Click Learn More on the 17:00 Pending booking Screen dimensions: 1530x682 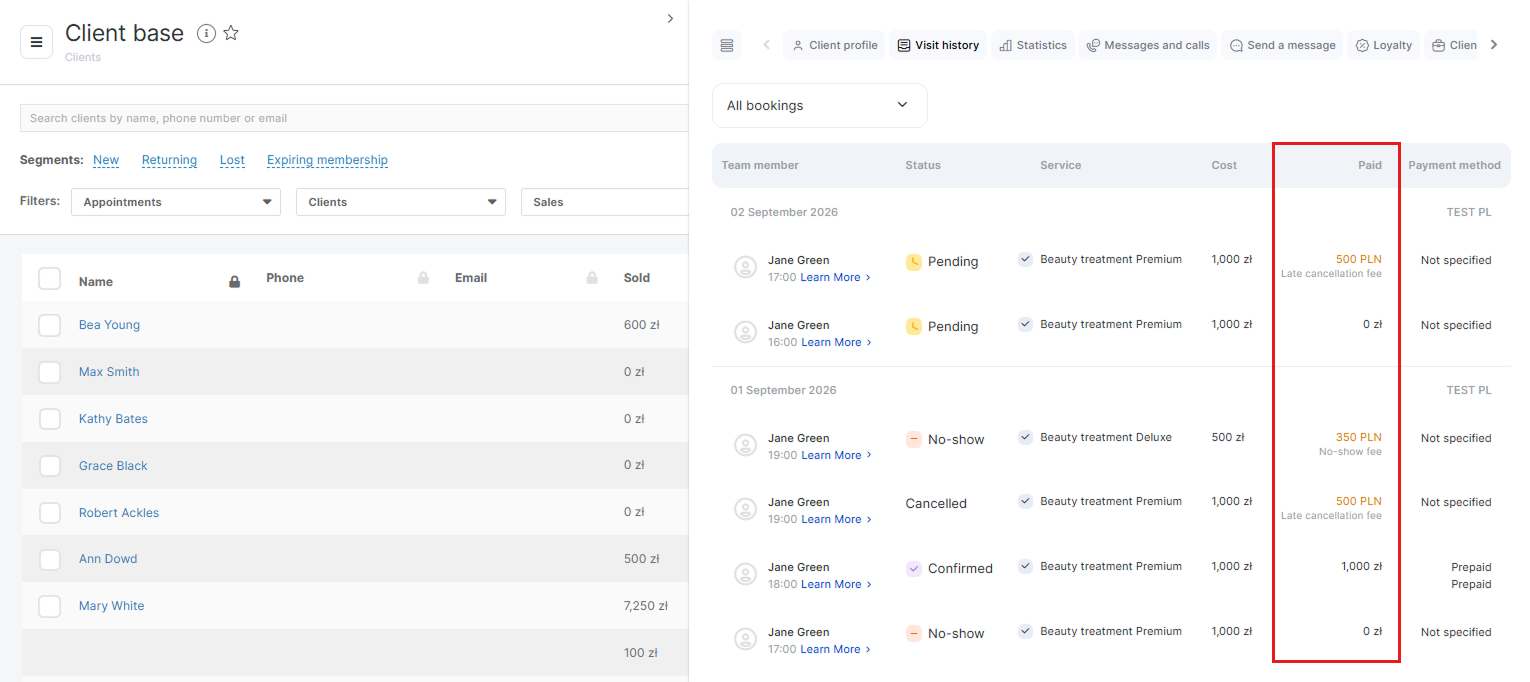pos(835,277)
